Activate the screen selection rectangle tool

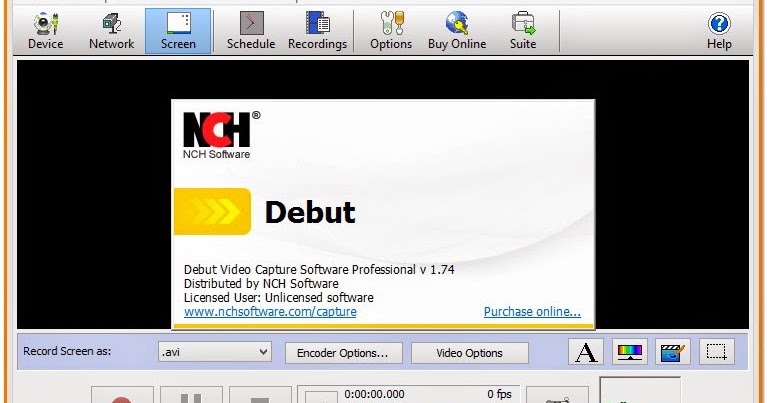717,352
